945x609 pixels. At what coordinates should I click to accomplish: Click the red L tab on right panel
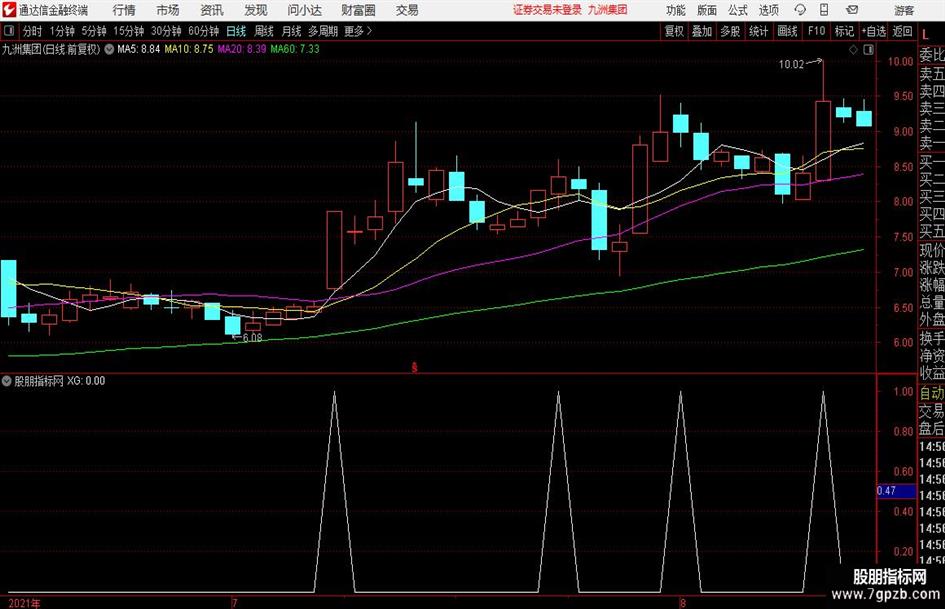[925, 34]
